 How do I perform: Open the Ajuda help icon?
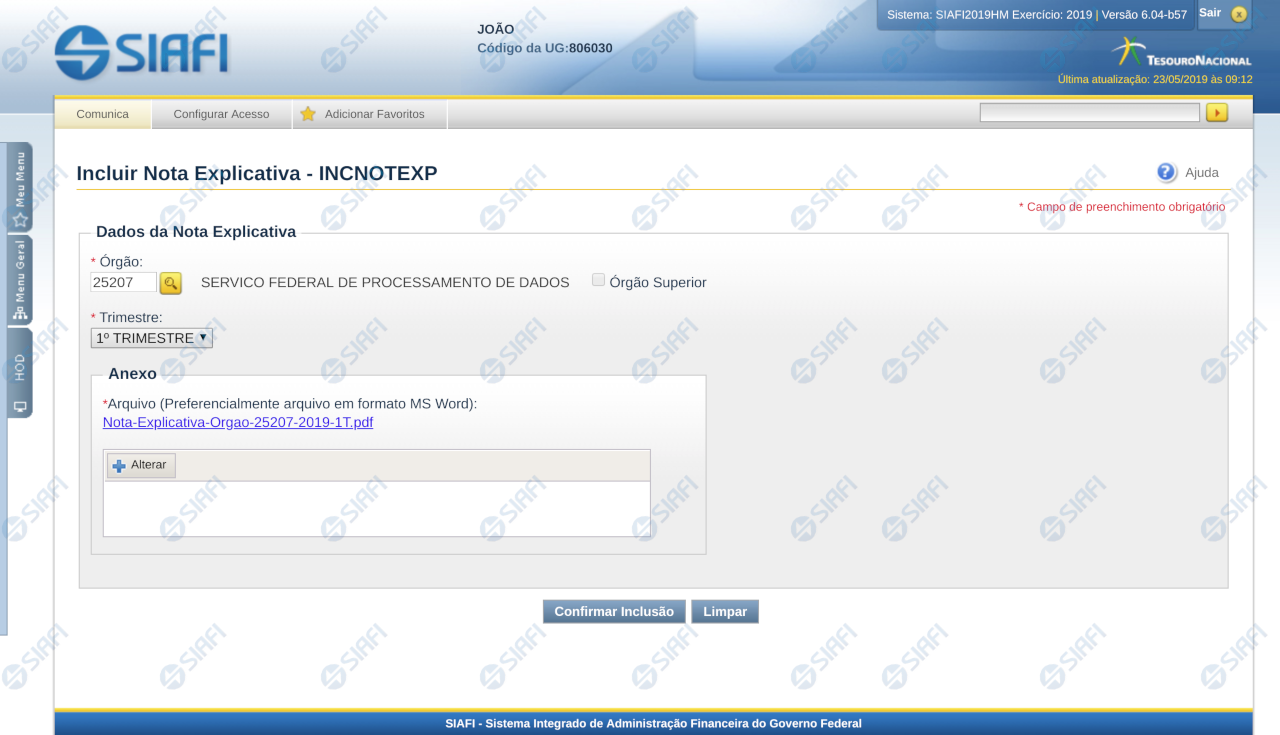click(1166, 172)
